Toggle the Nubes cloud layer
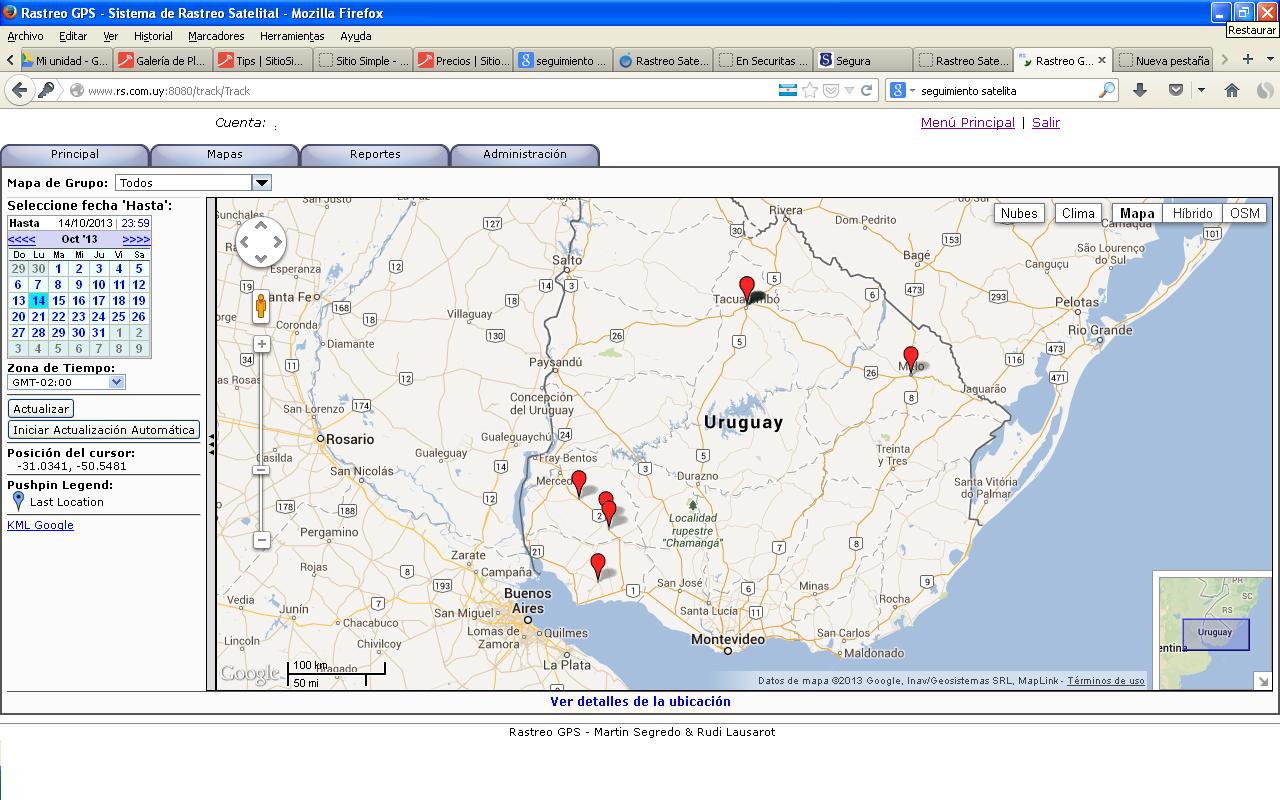1280x800 pixels. (1019, 213)
